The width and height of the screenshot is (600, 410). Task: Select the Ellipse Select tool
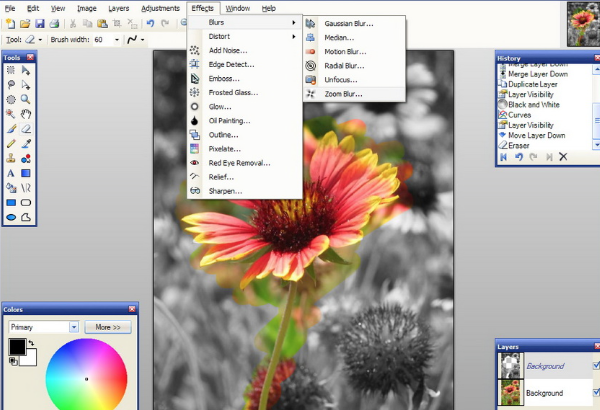tap(11, 100)
